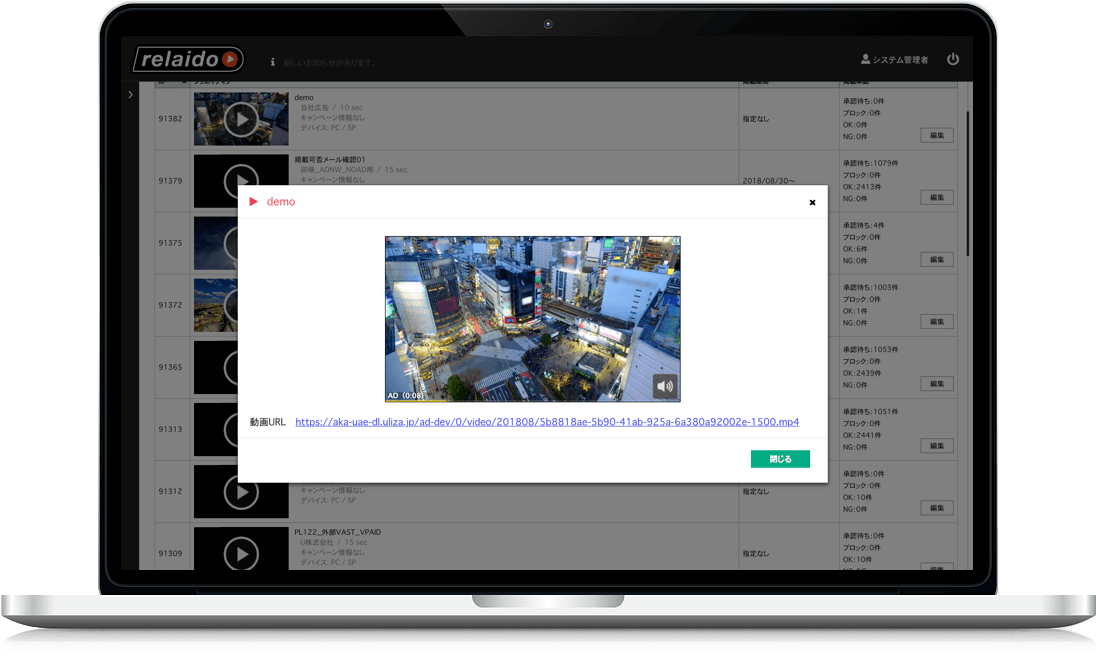The width and height of the screenshot is (1096, 661).
Task: Click the 編集 button for row 91365
Action: click(936, 384)
